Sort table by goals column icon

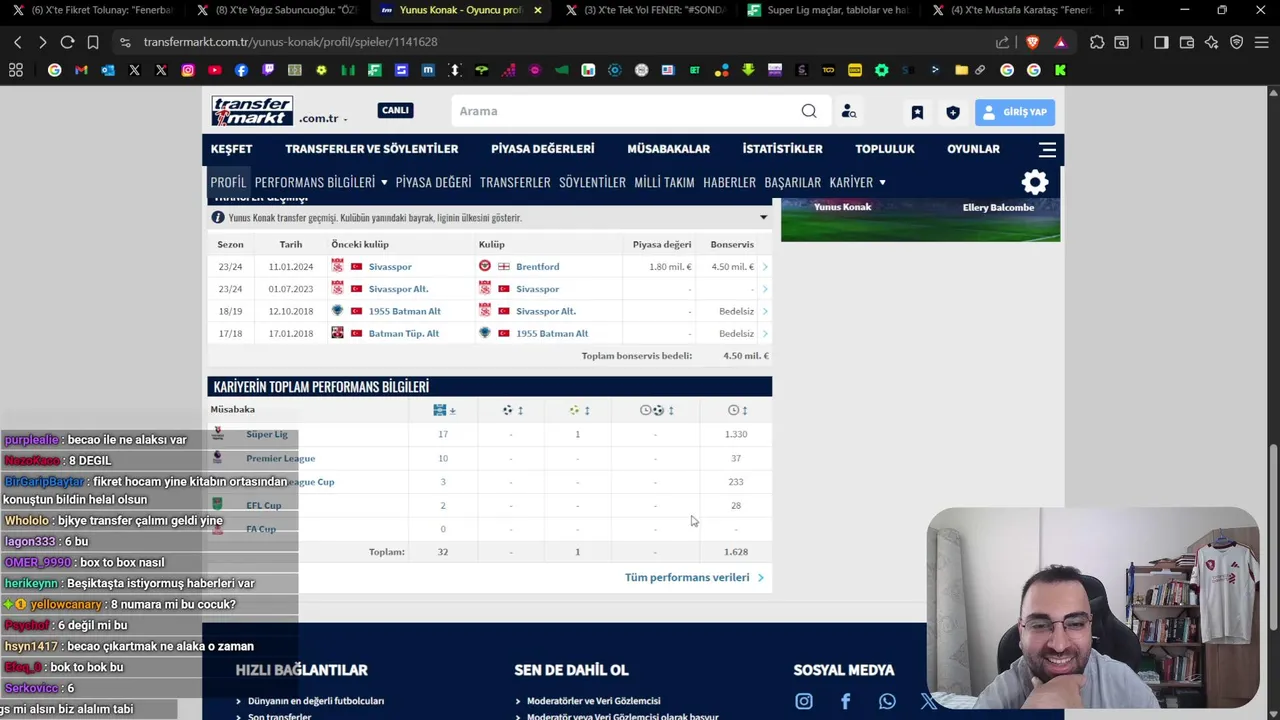click(512, 410)
